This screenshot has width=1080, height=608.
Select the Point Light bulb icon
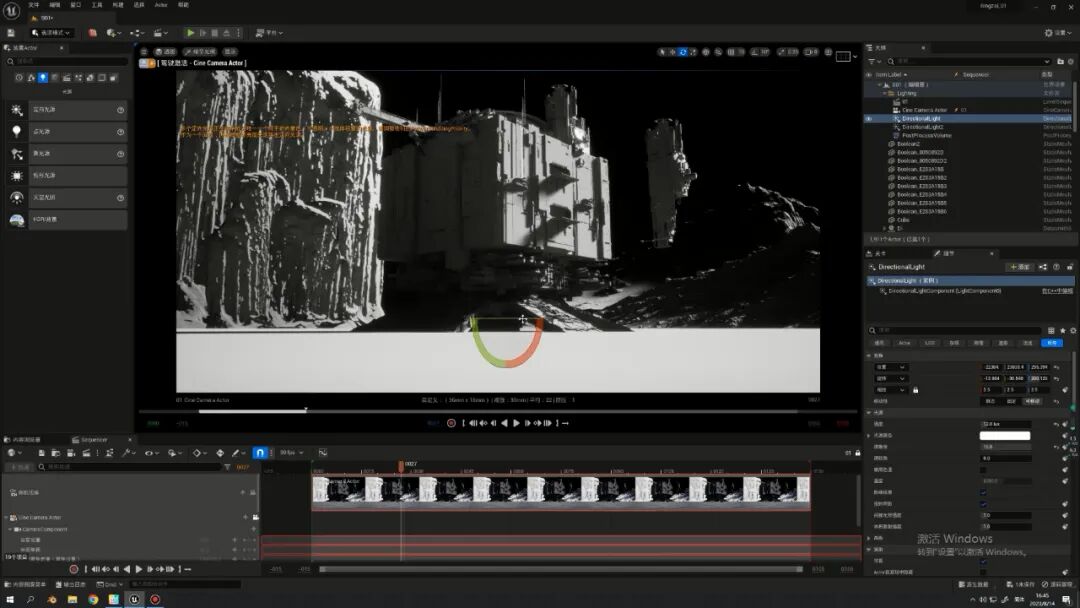(x=17, y=132)
